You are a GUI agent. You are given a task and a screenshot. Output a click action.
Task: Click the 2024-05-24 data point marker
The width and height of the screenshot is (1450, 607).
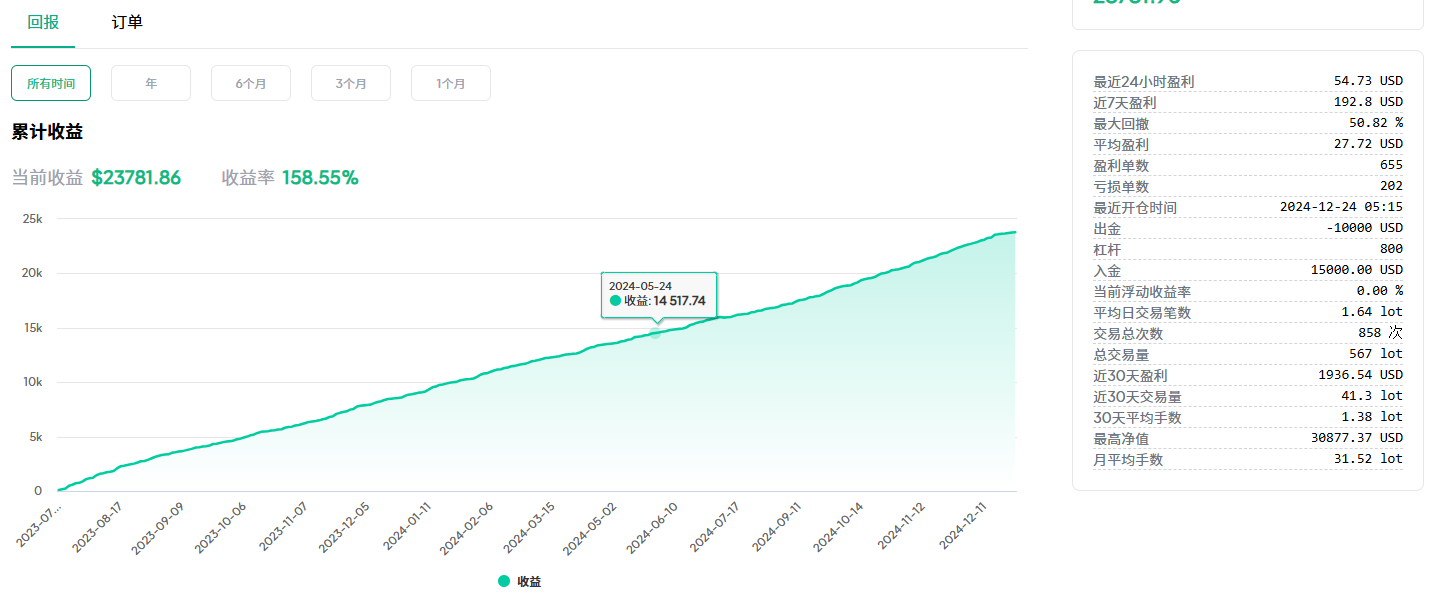[x=655, y=333]
